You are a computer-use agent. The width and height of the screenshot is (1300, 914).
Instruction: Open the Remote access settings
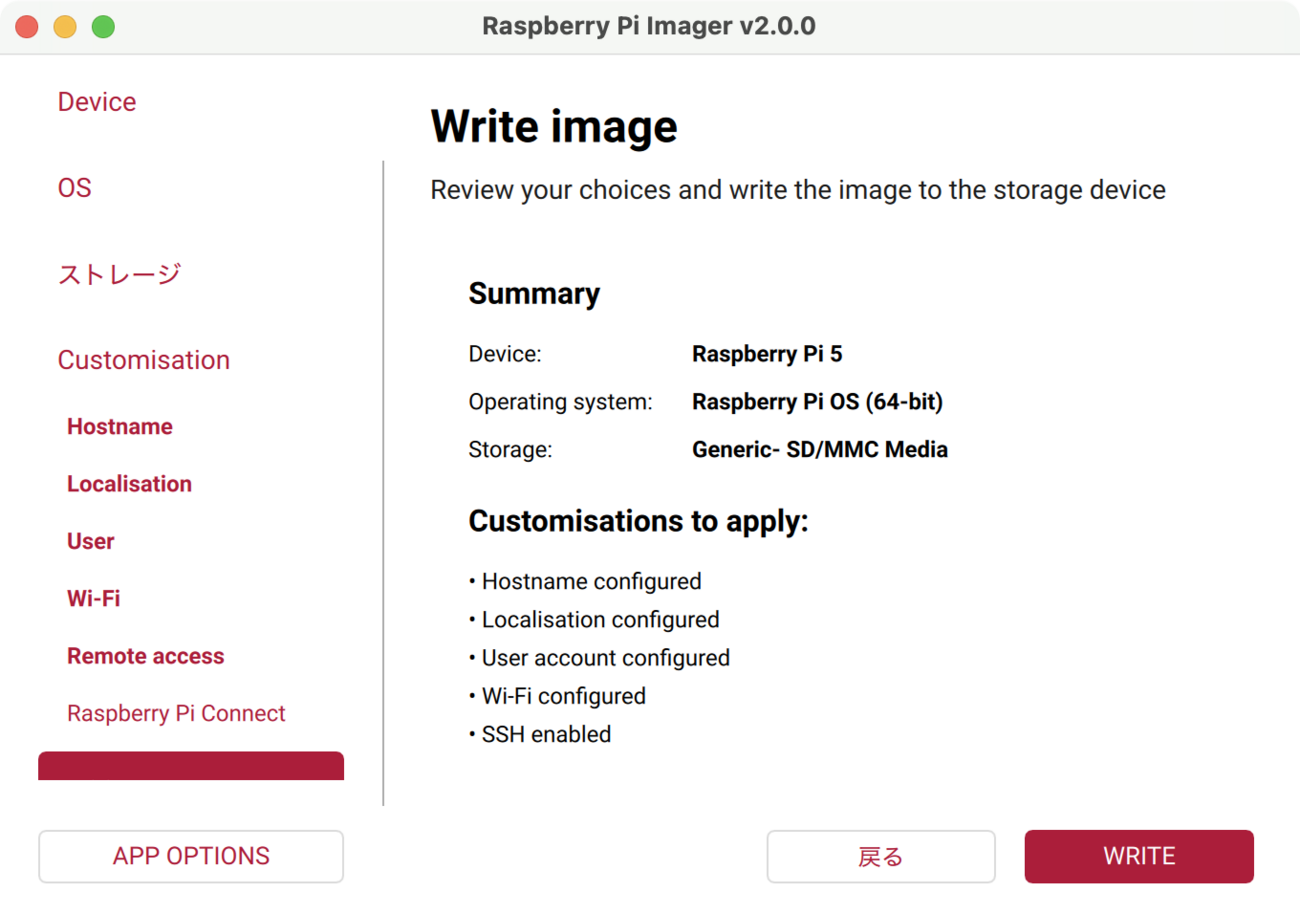(145, 656)
